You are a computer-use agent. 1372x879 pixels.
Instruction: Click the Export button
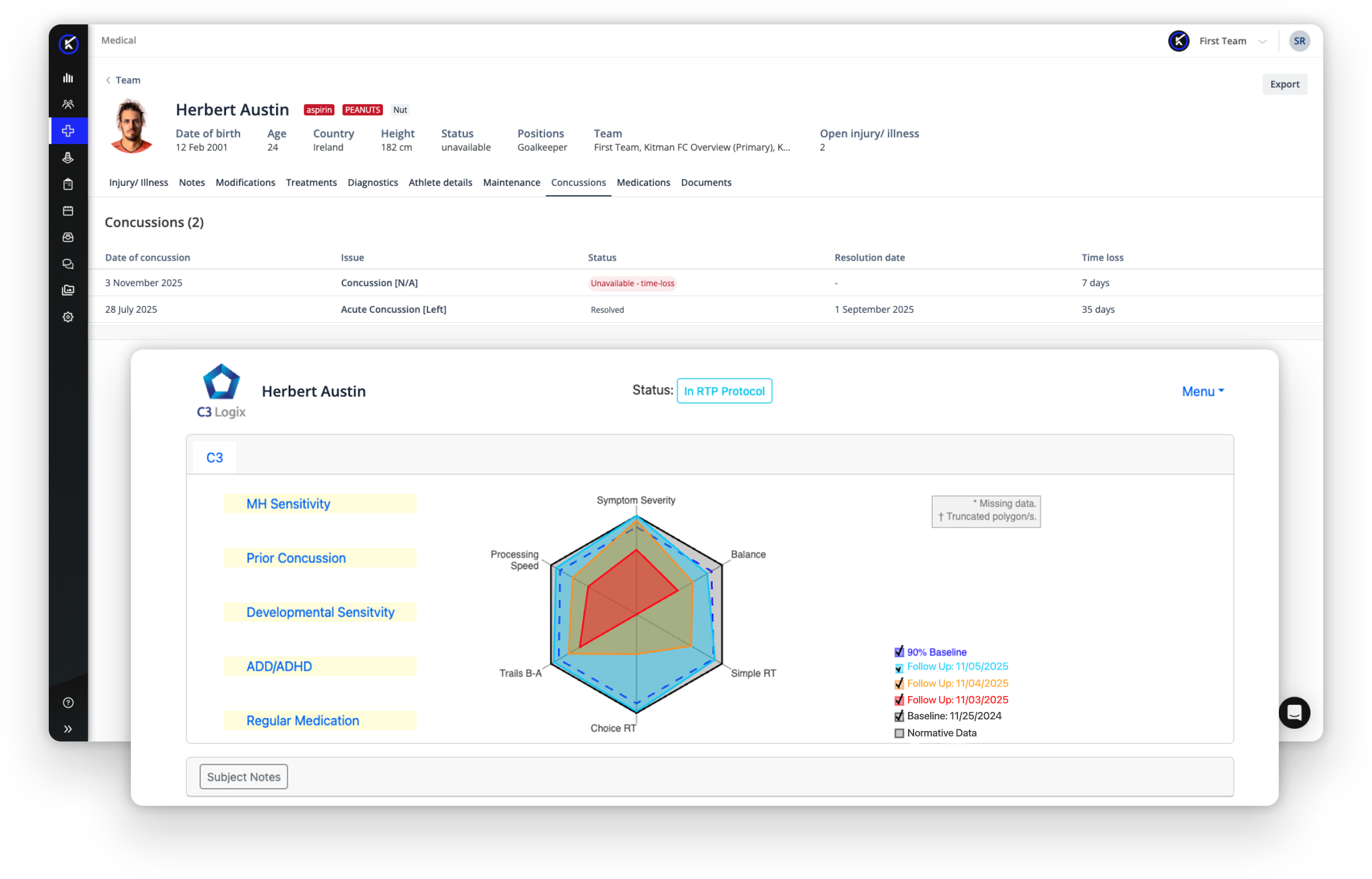tap(1284, 84)
